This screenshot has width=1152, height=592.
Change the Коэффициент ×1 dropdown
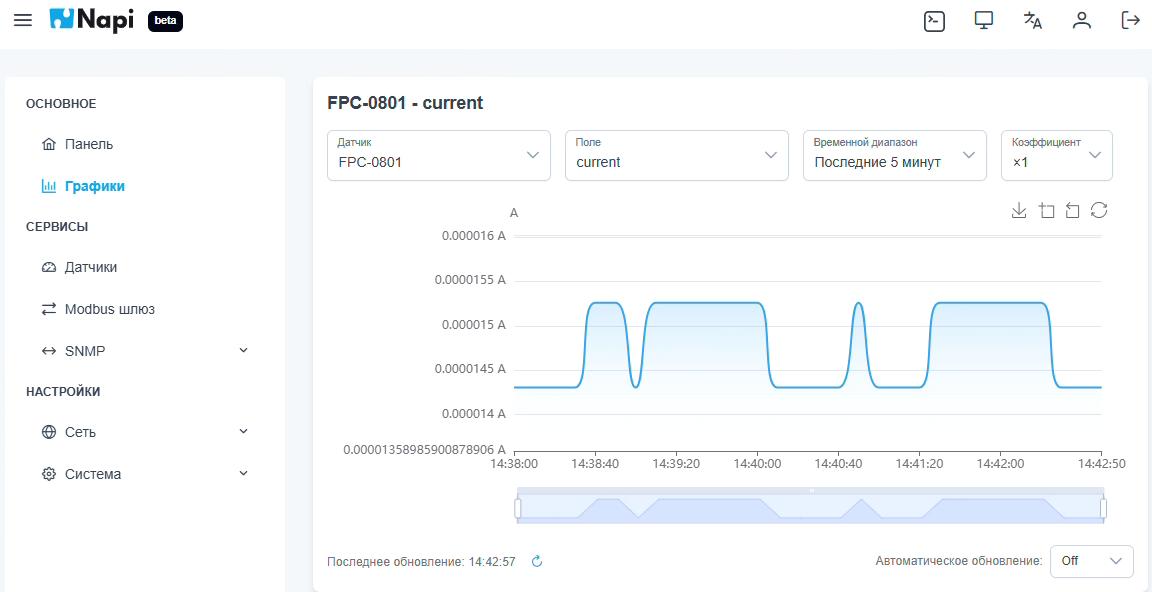click(1056, 156)
